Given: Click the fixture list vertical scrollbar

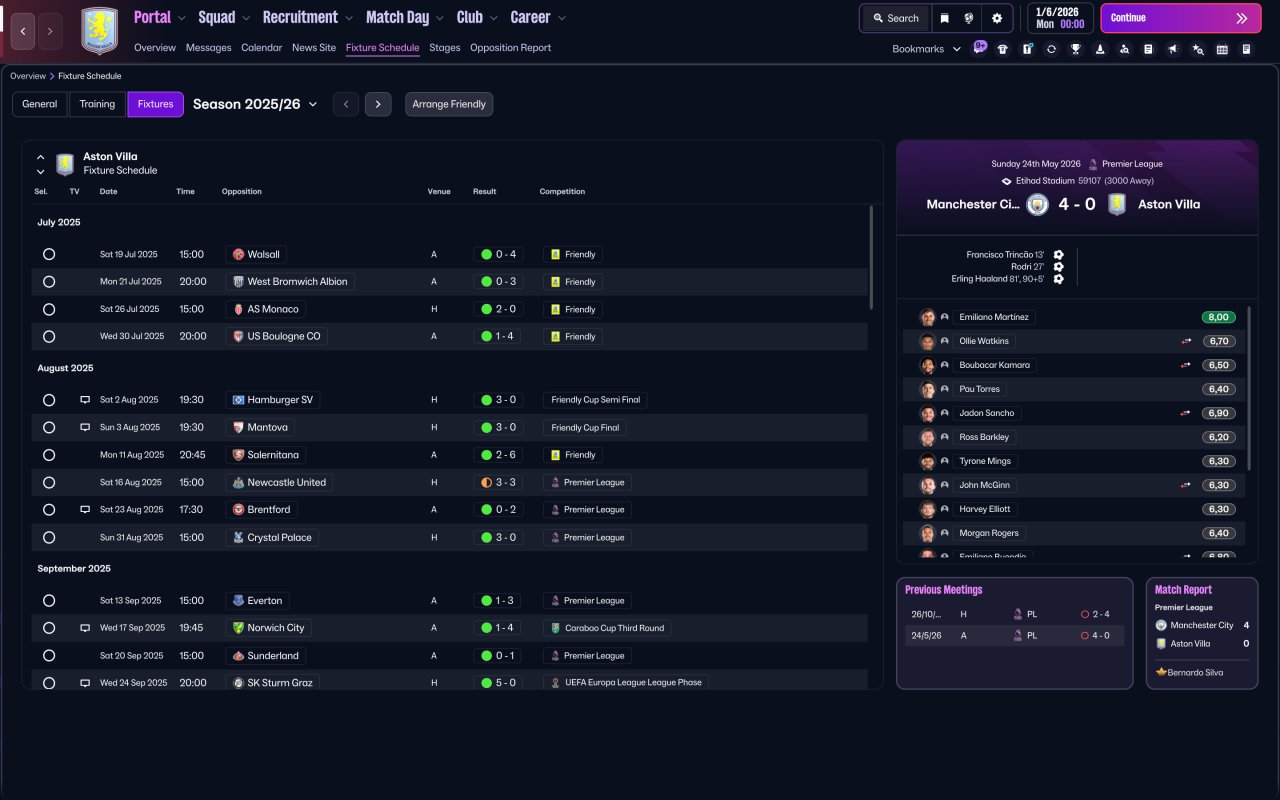Looking at the screenshot, I should pos(871,257).
